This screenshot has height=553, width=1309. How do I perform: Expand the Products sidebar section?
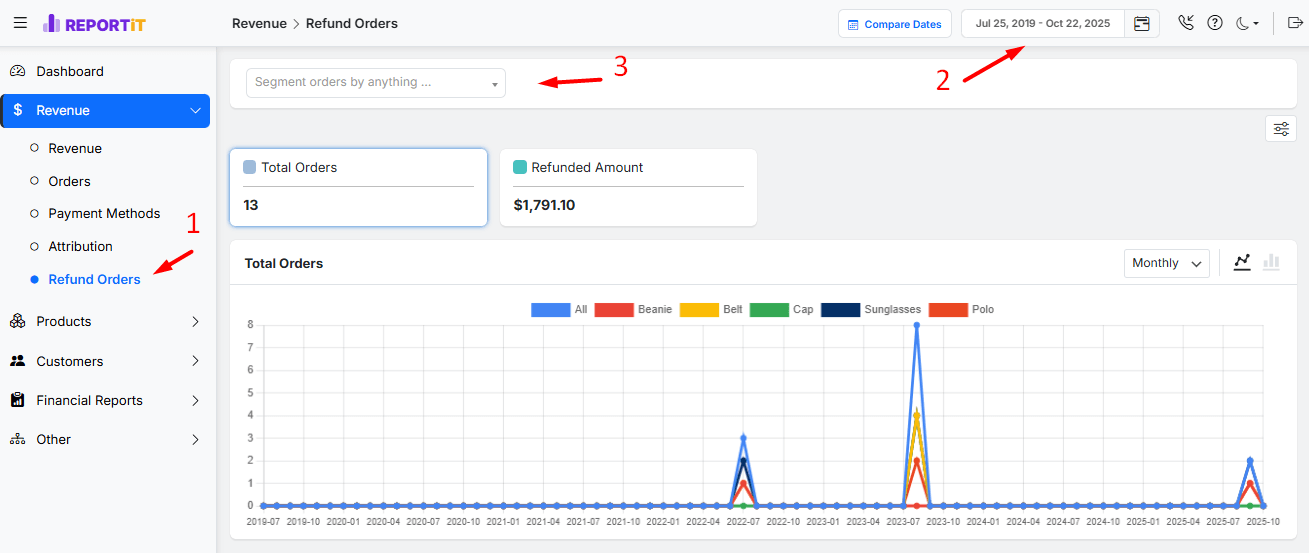[x=105, y=321]
